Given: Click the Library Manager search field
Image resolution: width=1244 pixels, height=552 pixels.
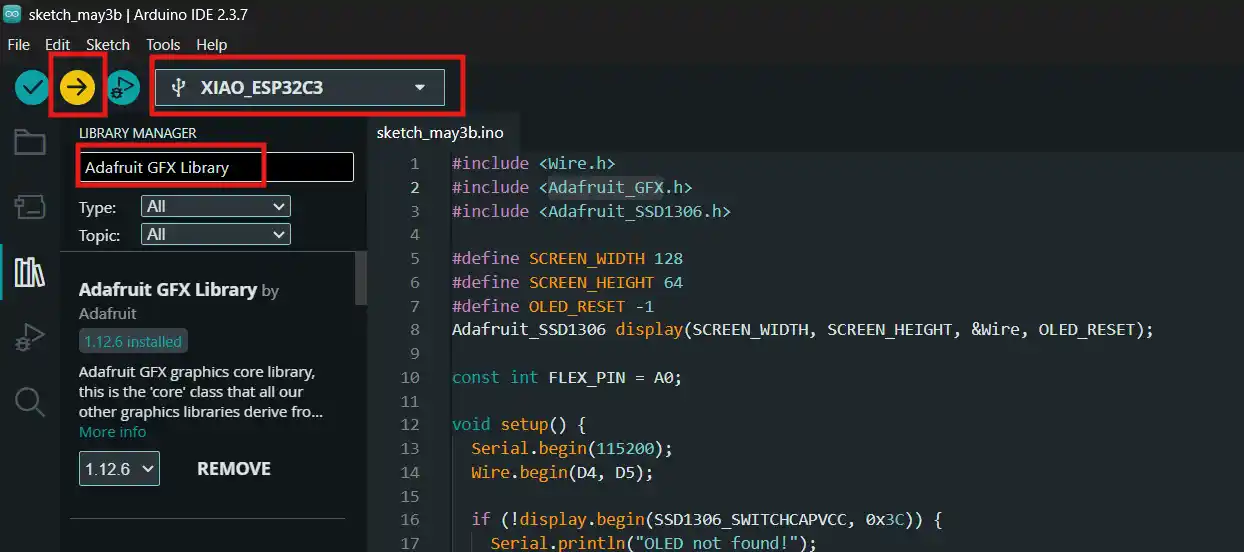Looking at the screenshot, I should tap(216, 167).
